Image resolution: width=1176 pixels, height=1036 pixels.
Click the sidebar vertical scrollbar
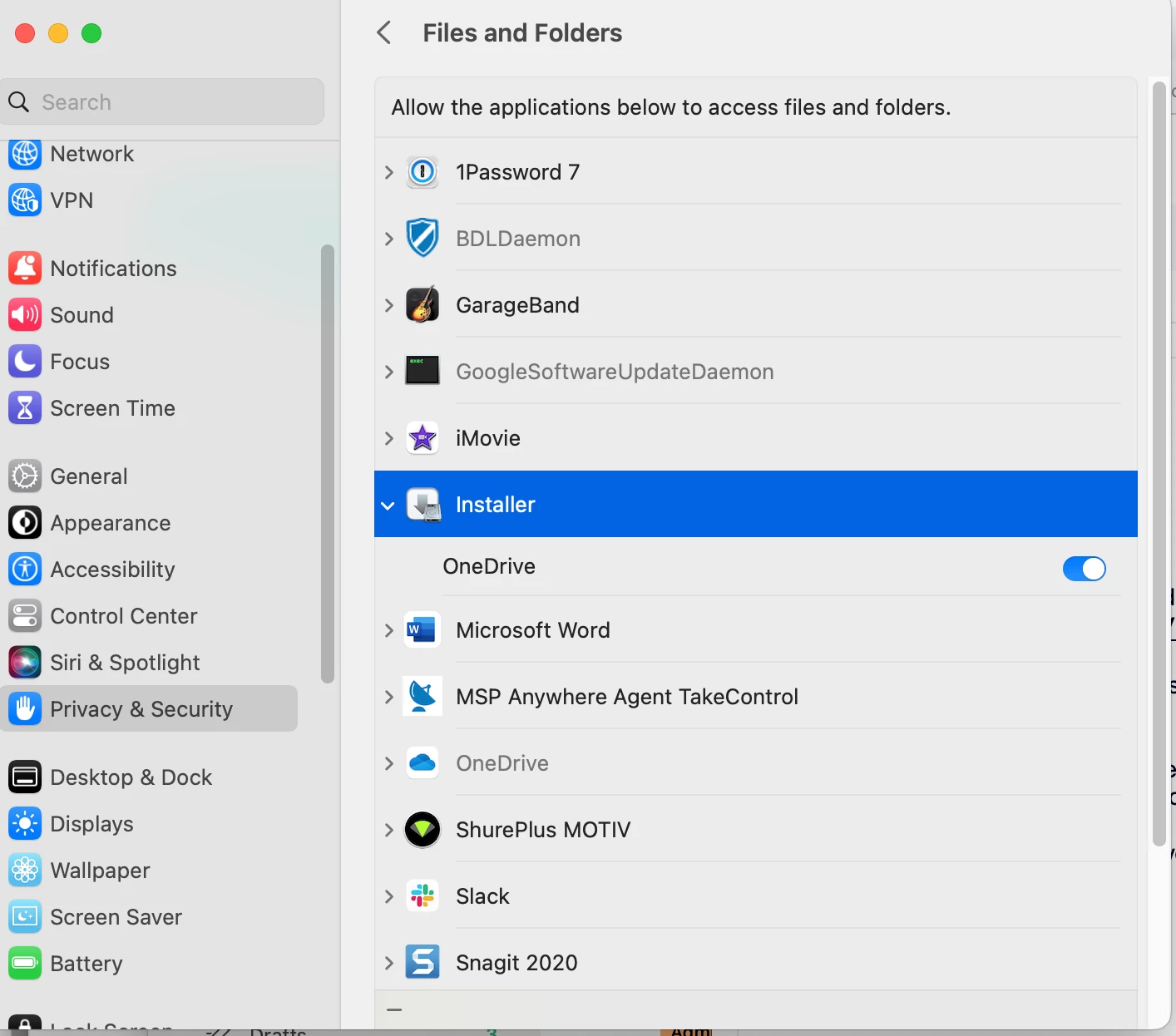coord(328,464)
